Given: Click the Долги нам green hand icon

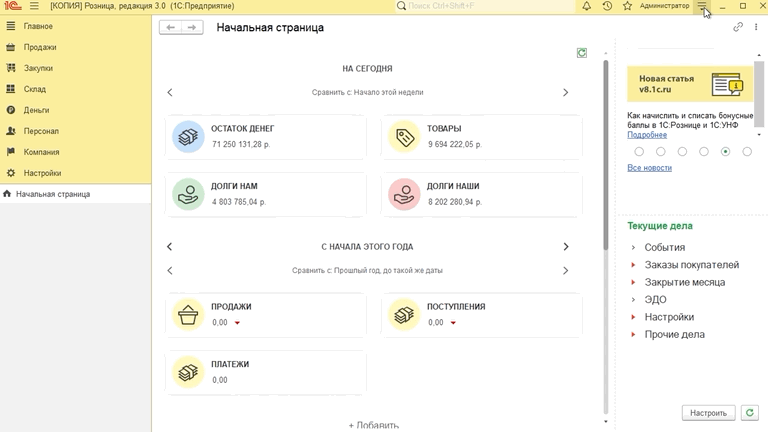Looking at the screenshot, I should [x=188, y=194].
